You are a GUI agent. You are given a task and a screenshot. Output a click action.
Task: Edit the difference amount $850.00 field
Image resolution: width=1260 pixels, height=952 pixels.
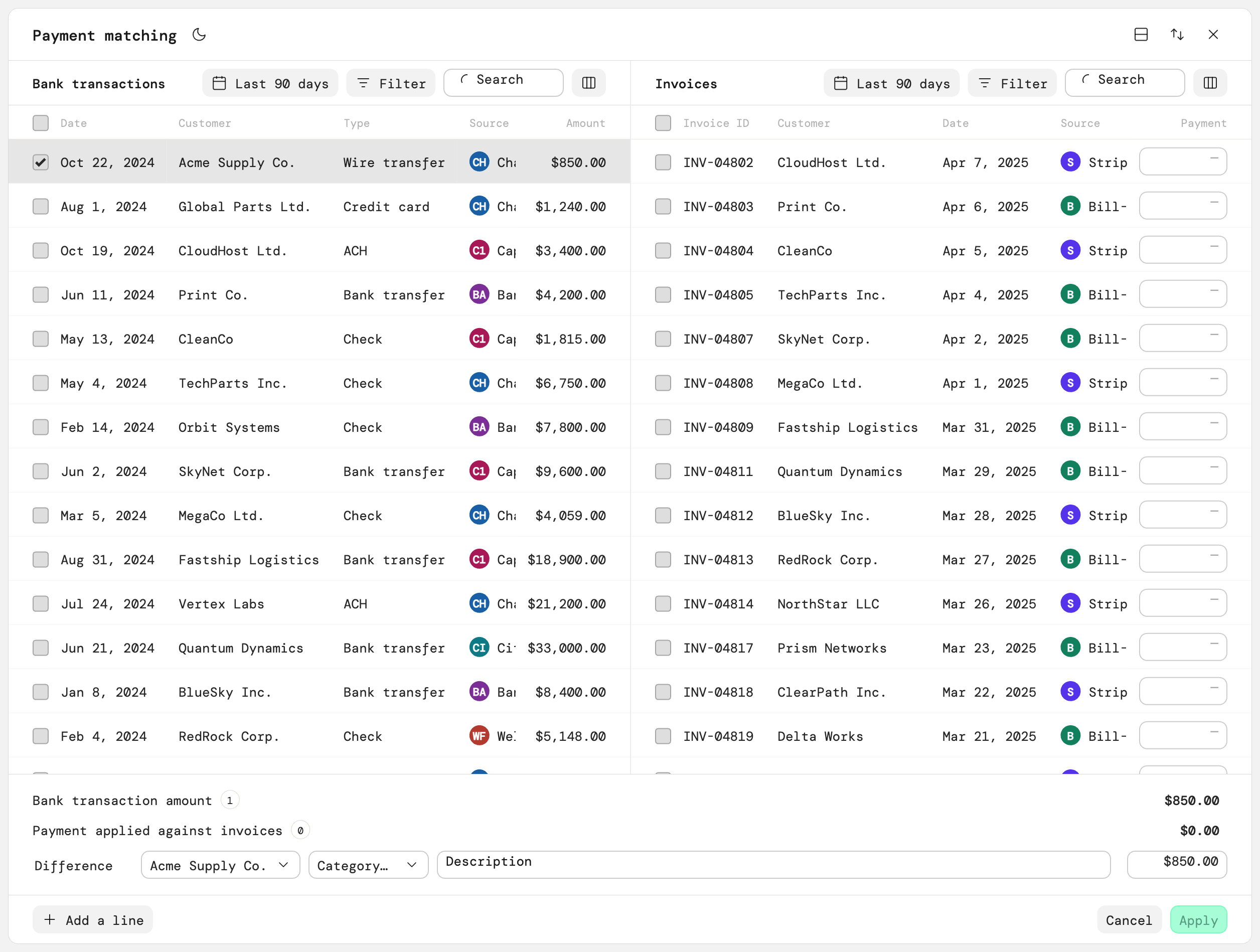[x=1177, y=865]
